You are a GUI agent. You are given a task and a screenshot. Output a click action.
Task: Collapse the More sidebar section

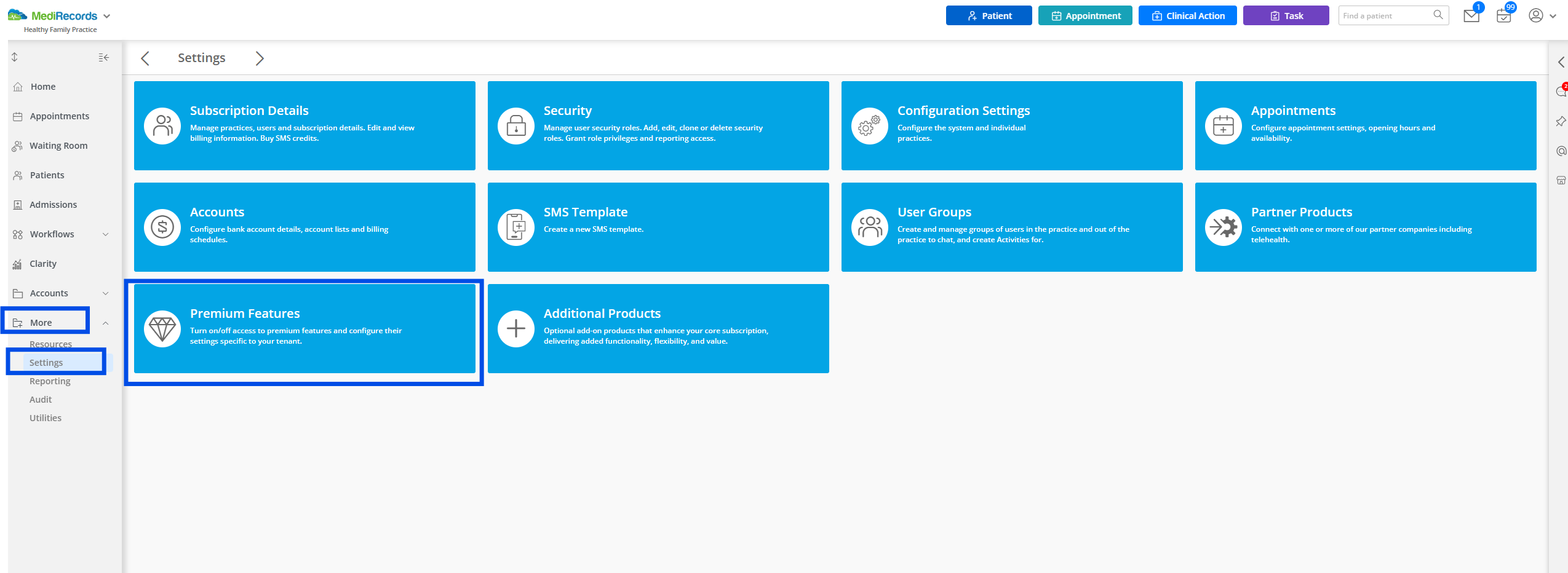[105, 323]
